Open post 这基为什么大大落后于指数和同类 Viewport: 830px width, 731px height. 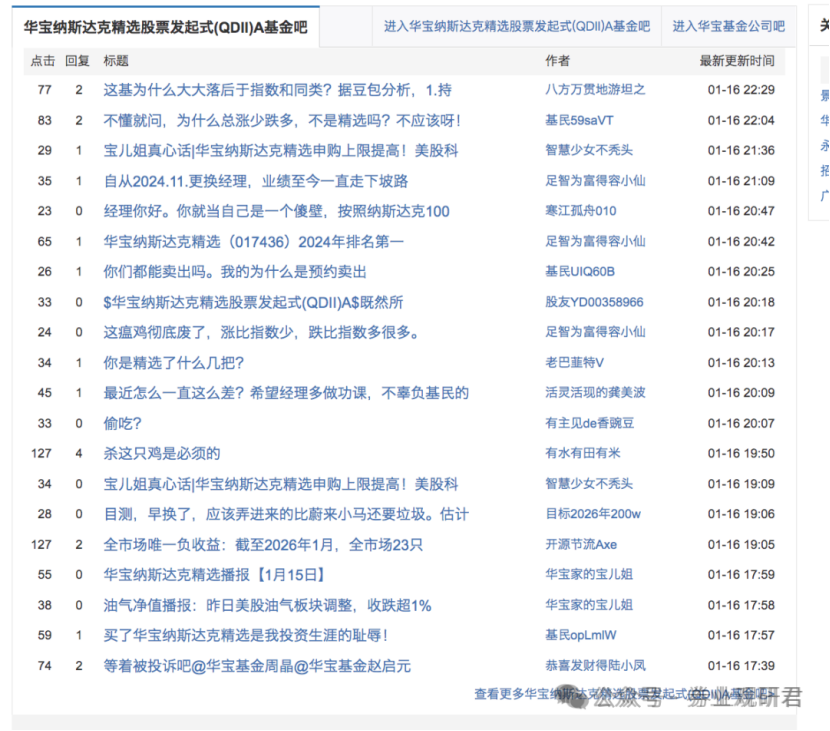[277, 90]
